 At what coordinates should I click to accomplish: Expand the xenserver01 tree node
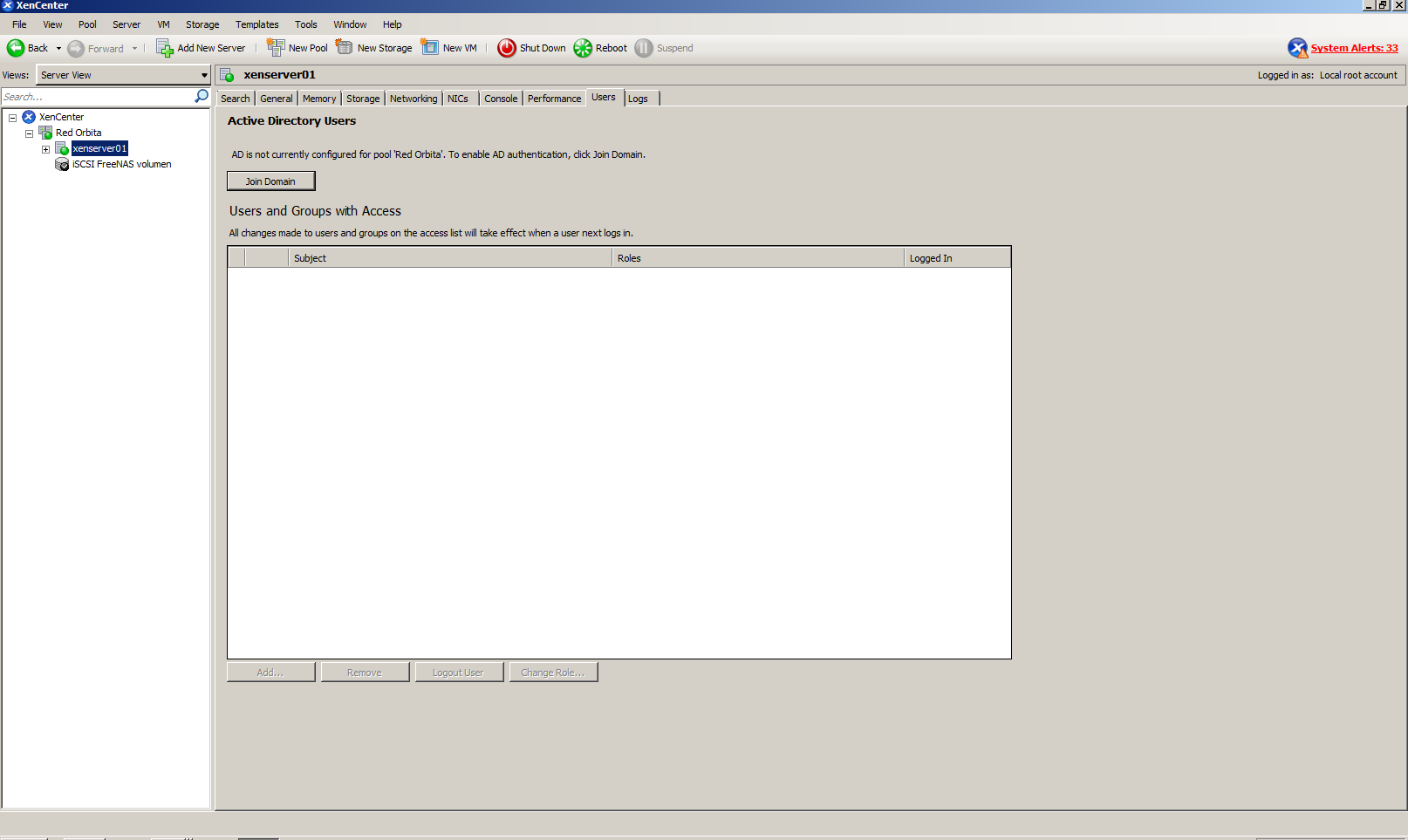pyautogui.click(x=45, y=148)
